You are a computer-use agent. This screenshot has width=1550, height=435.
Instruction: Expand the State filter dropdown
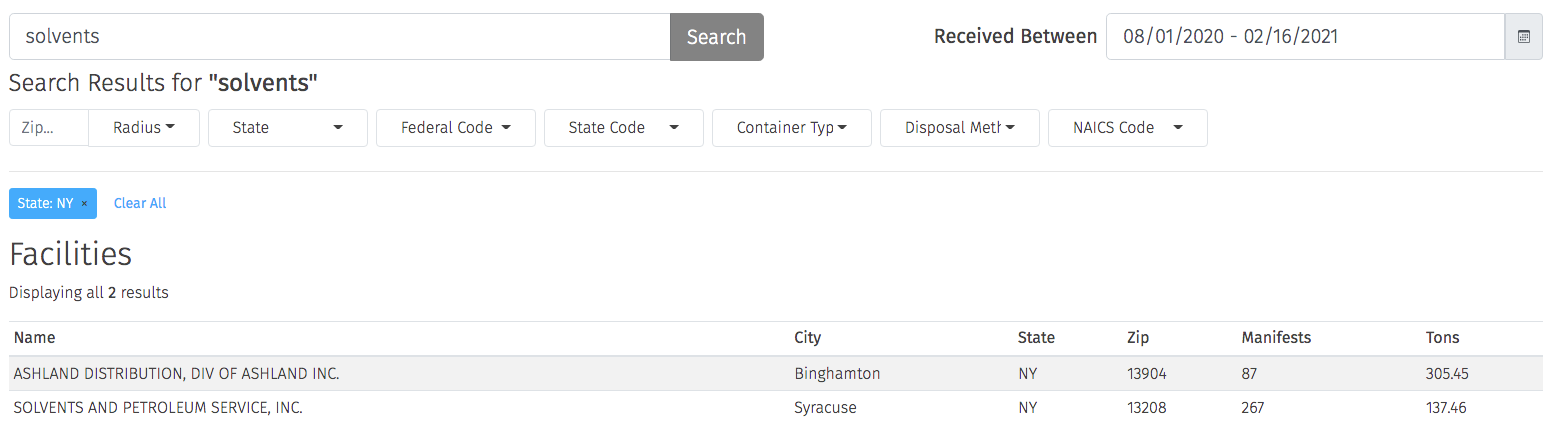(x=288, y=128)
